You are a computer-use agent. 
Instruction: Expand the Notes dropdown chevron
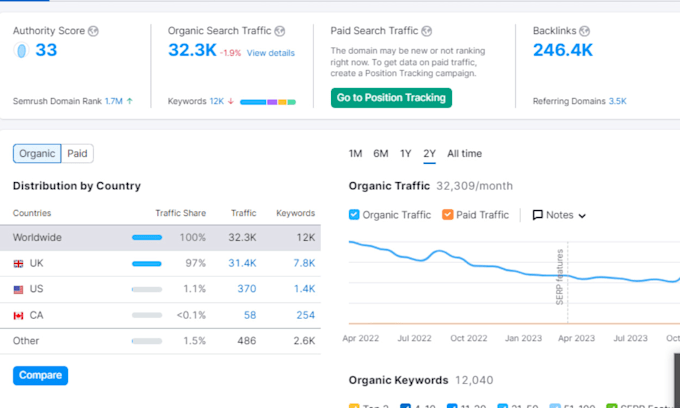[582, 215]
